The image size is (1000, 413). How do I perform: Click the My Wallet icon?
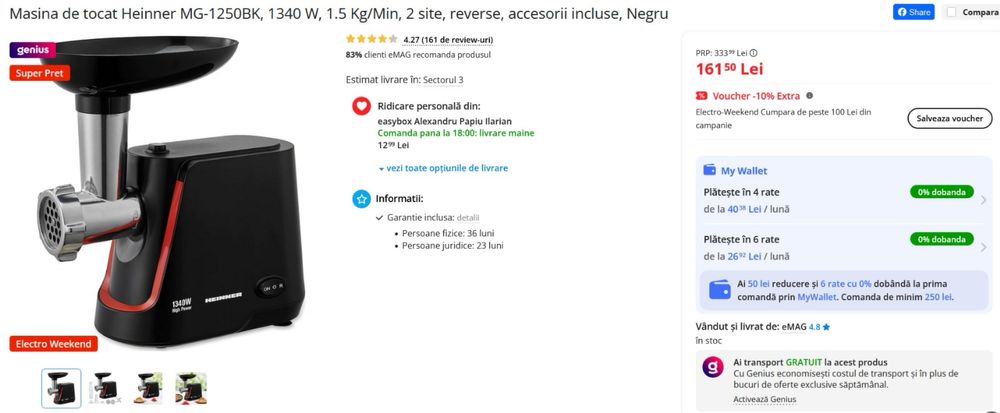coord(710,170)
